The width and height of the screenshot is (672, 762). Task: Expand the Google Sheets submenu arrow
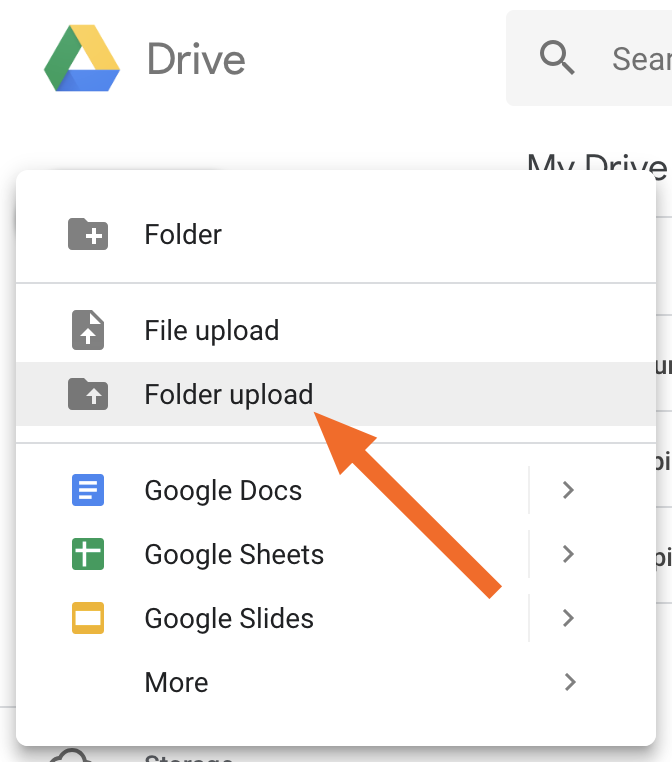(x=569, y=554)
